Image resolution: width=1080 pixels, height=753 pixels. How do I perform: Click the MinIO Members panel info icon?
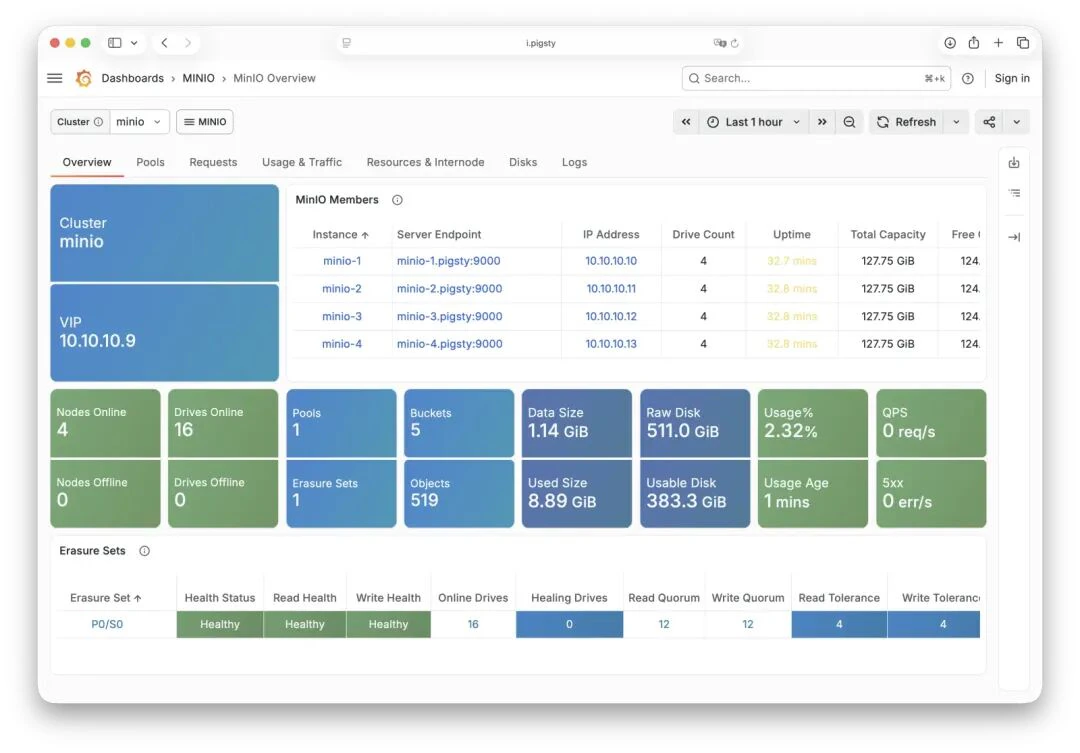pyautogui.click(x=397, y=200)
